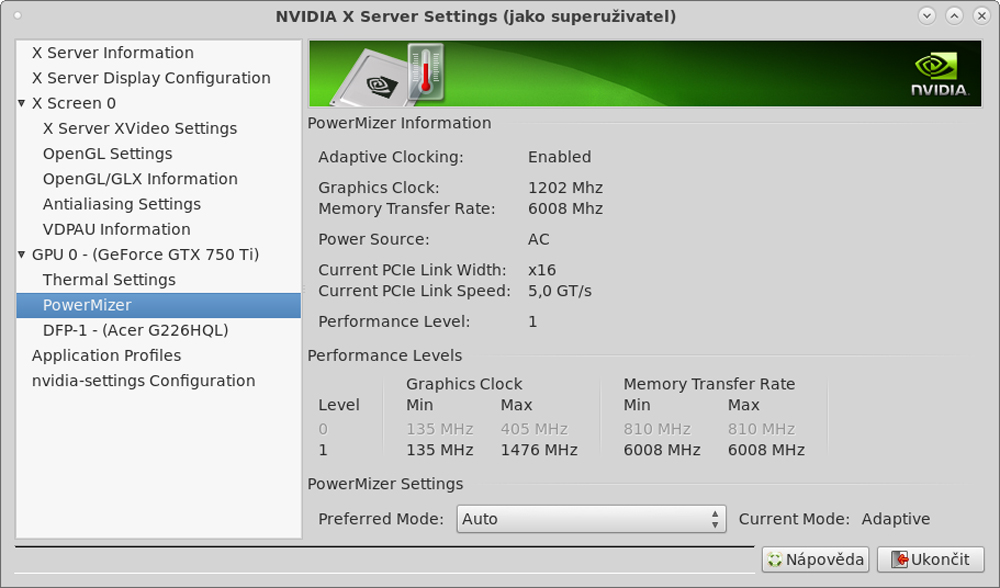This screenshot has height=588, width=1000.
Task: Click the PCIe Link Width value 'x16'
Action: tap(542, 270)
